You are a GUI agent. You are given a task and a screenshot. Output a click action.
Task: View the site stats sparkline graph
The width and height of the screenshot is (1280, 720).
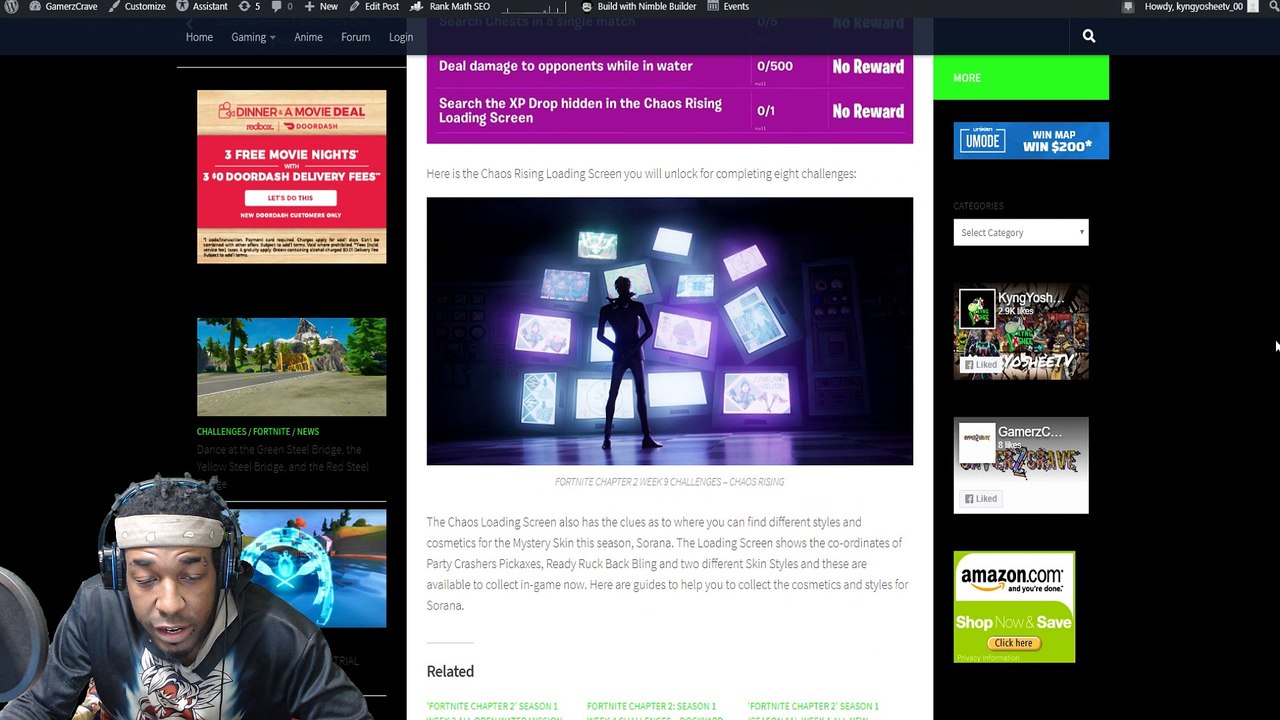point(534,6)
